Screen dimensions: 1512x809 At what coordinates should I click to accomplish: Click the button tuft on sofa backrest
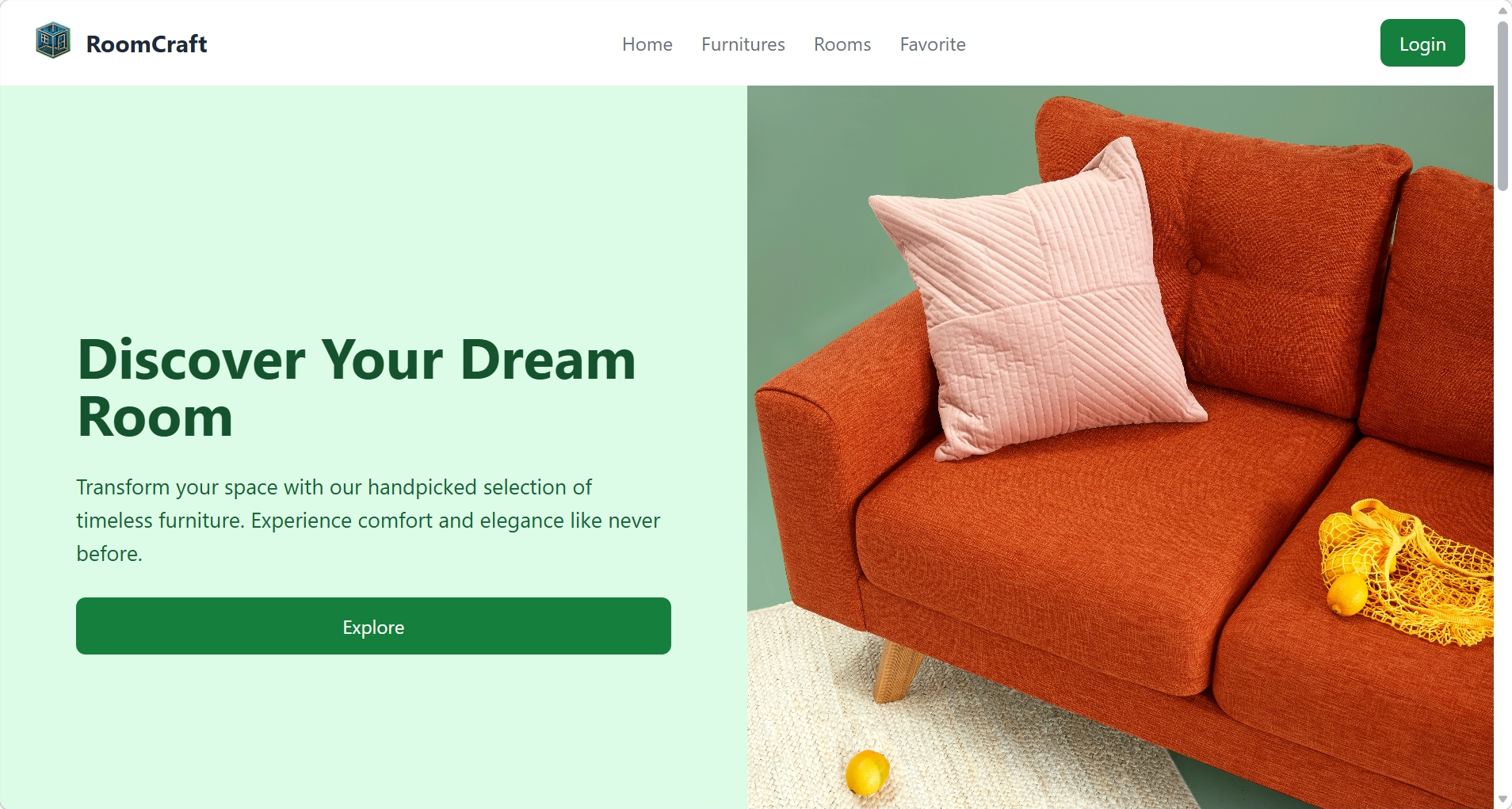click(x=1194, y=265)
